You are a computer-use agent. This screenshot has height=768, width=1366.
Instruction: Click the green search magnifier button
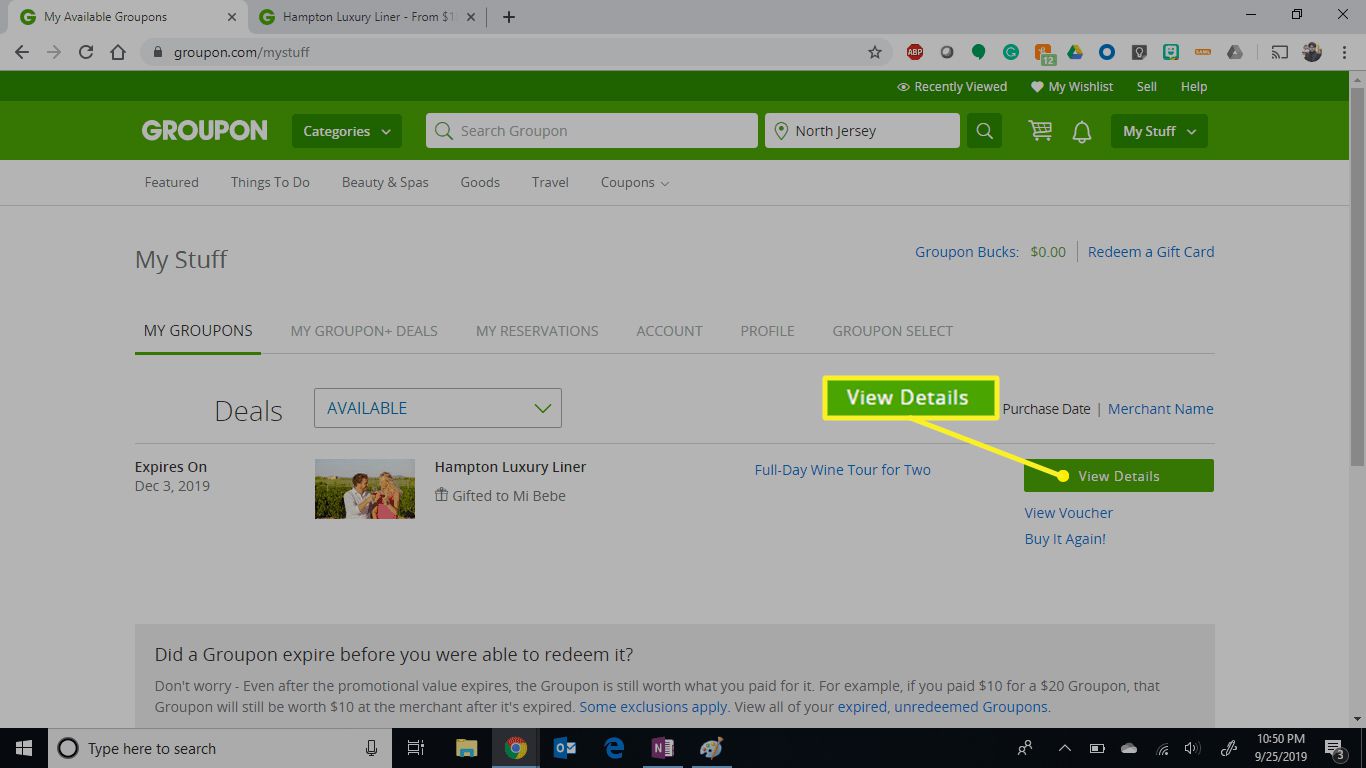984,131
